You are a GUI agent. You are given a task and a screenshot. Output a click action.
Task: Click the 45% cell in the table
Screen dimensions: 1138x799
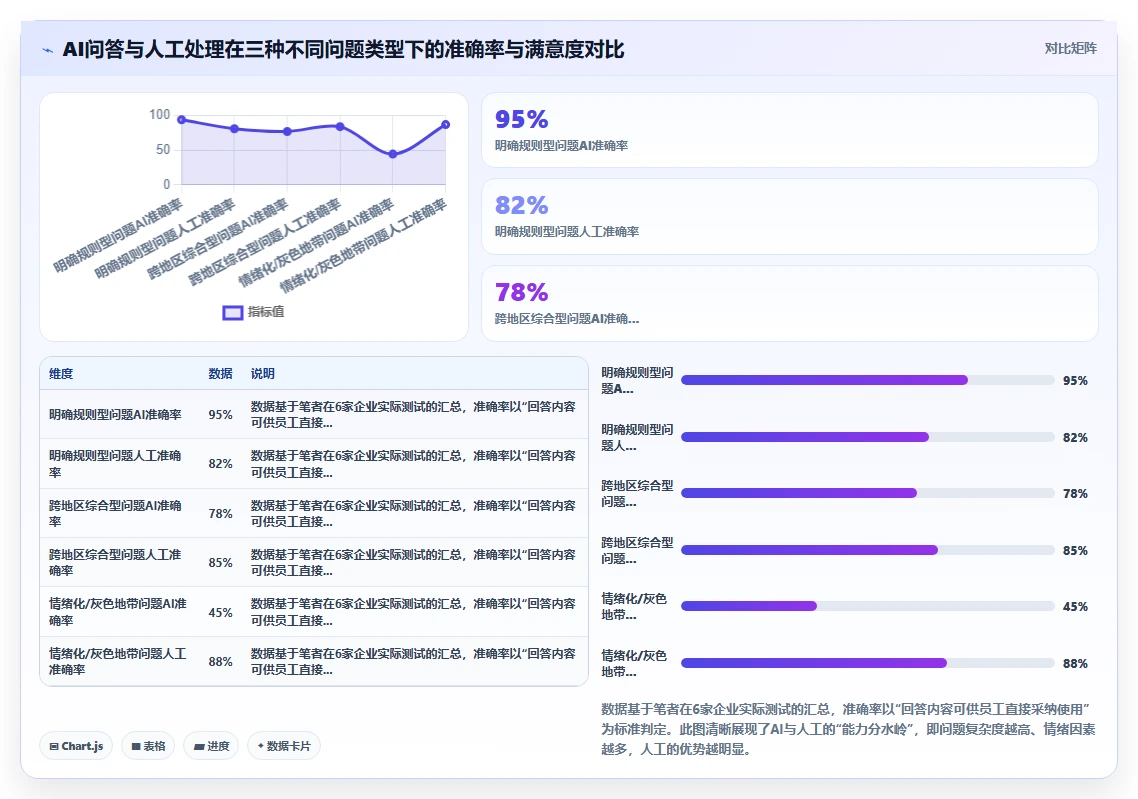tap(221, 612)
